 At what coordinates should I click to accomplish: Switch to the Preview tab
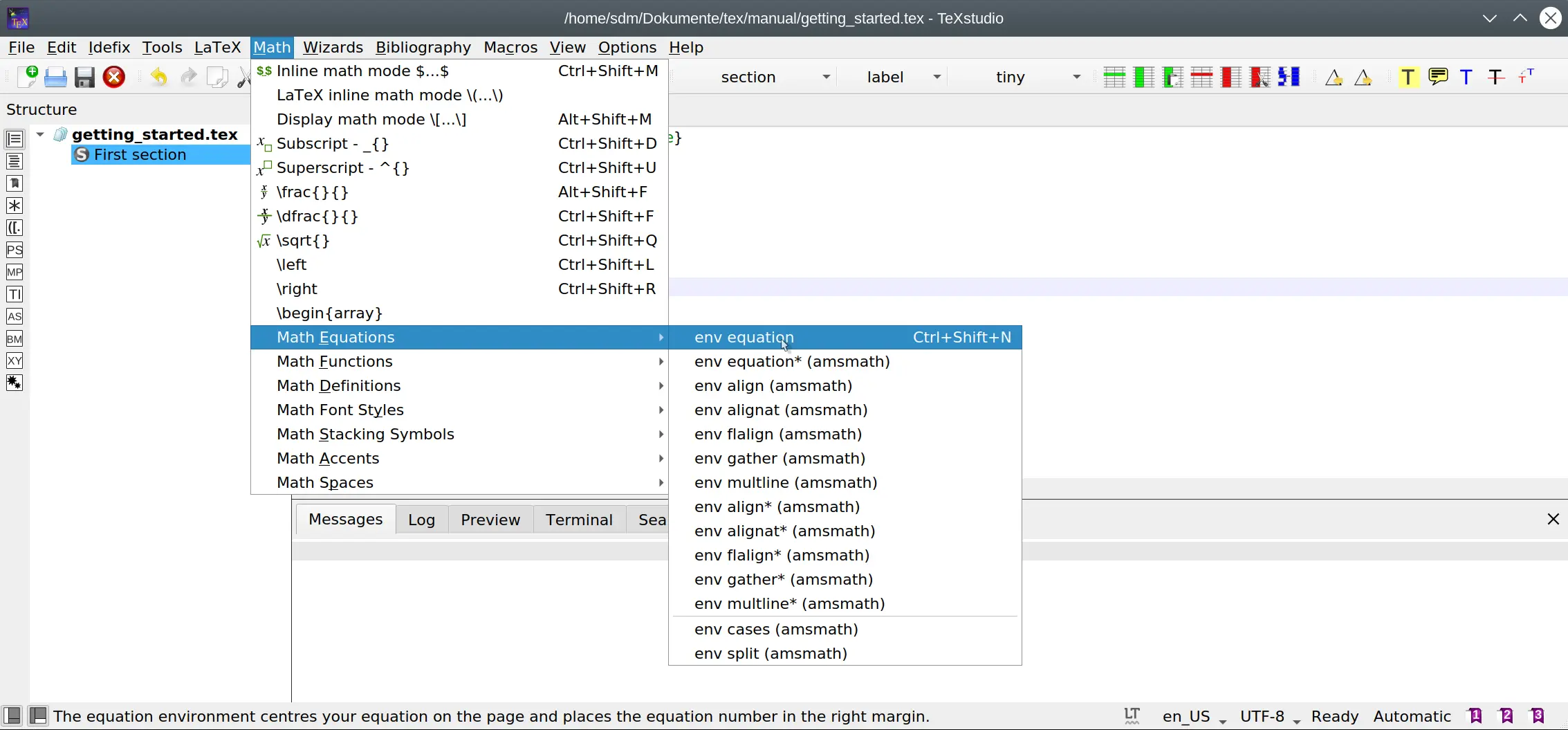[x=490, y=520]
